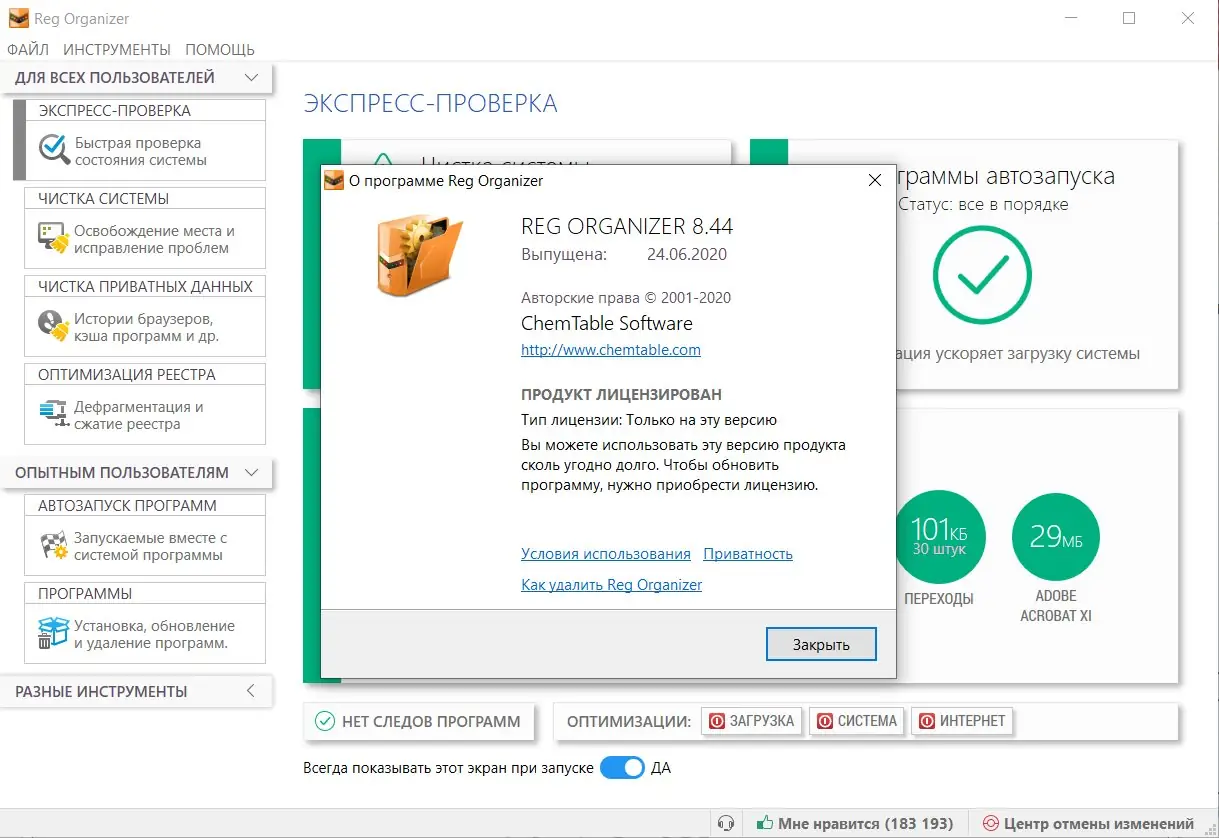Collapse the ДЛЯ ВСЕХ ПОЛЬЗОВАТЕЛЕЙ section
The width and height of the screenshot is (1219, 838).
point(251,77)
